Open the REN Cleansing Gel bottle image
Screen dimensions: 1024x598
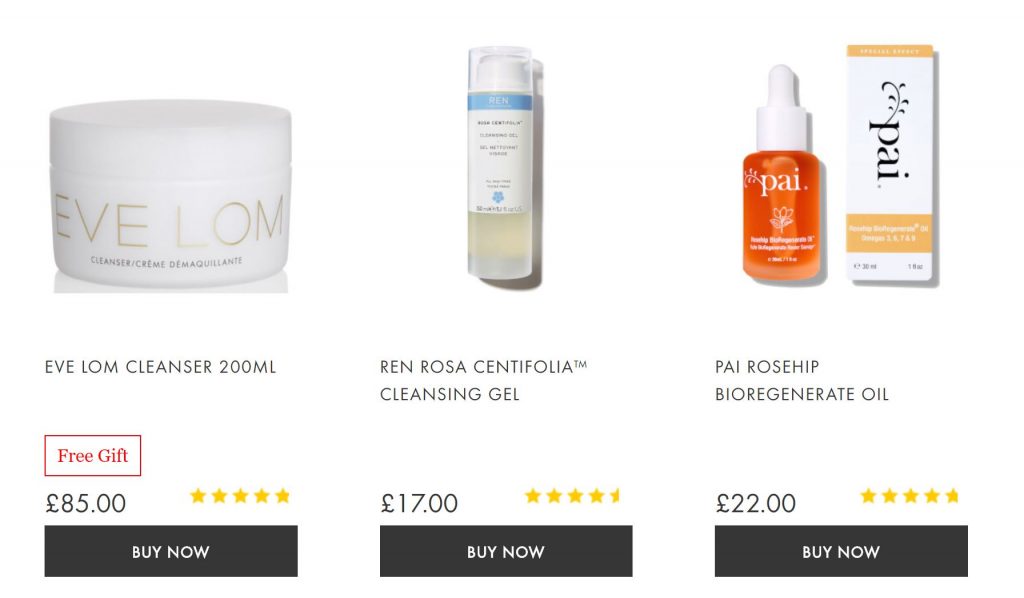pos(505,167)
